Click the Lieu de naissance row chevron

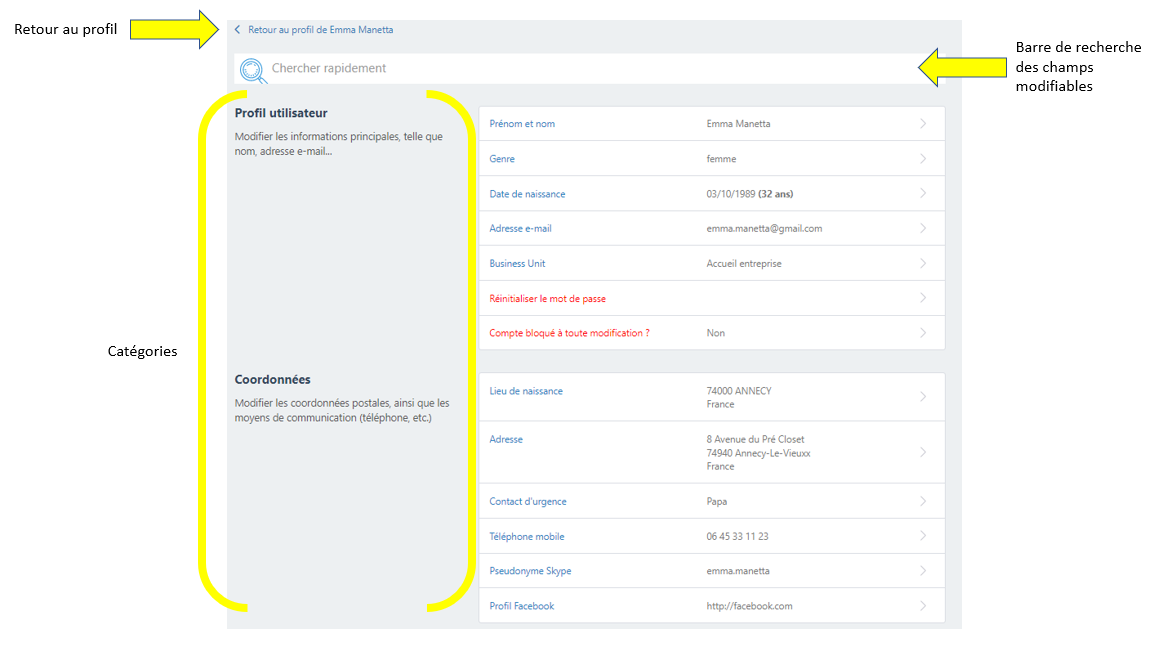(922, 397)
